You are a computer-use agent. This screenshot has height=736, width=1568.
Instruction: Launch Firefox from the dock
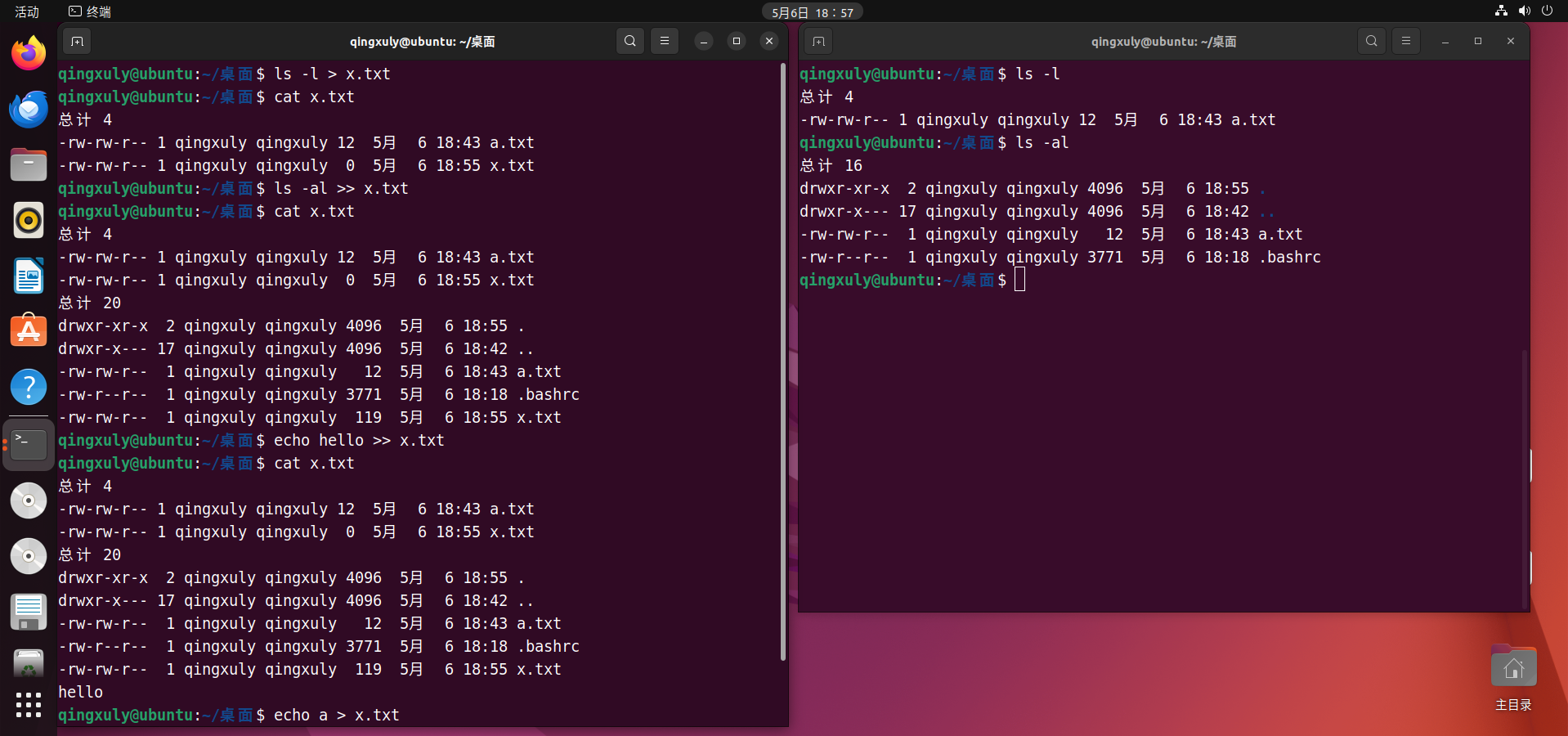tap(29, 54)
